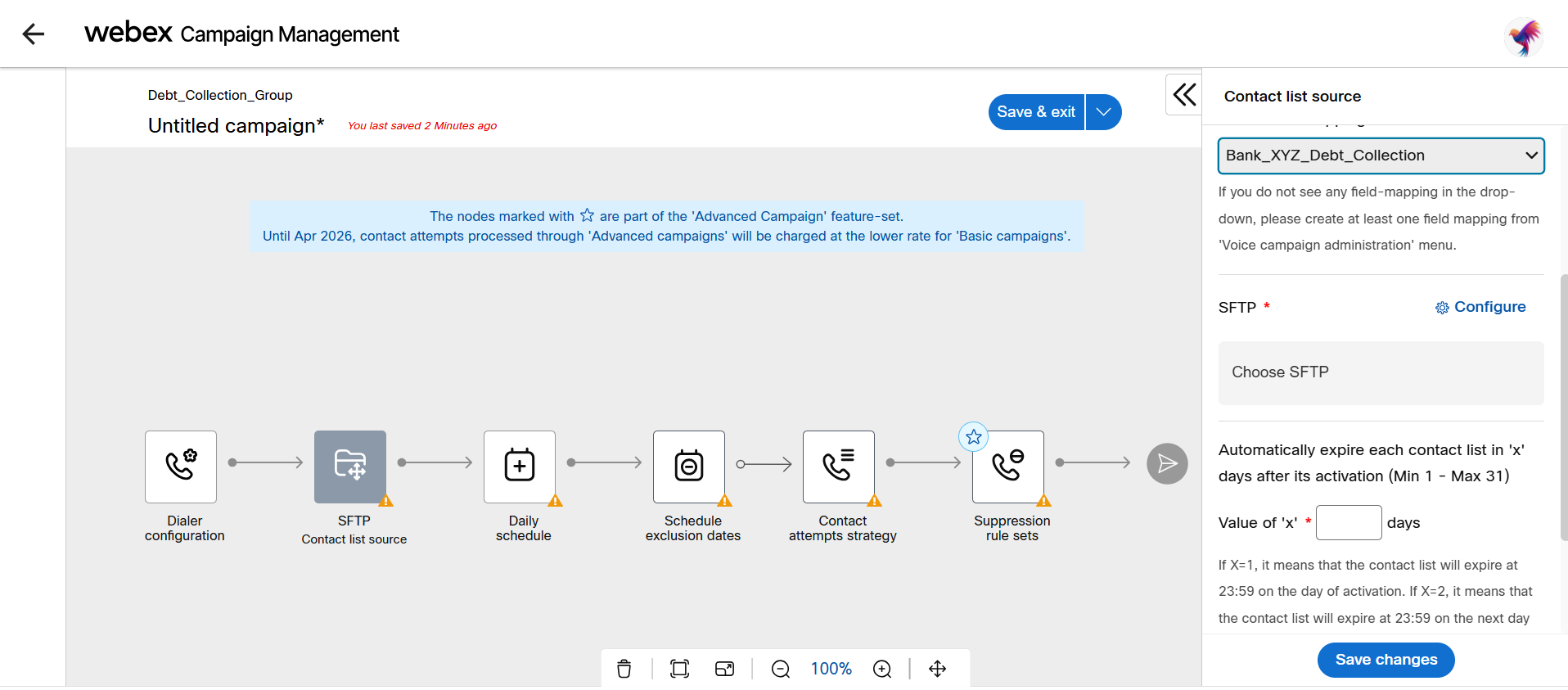This screenshot has height=690, width=1568.
Task: Go back using the left arrow icon
Action: [x=34, y=34]
